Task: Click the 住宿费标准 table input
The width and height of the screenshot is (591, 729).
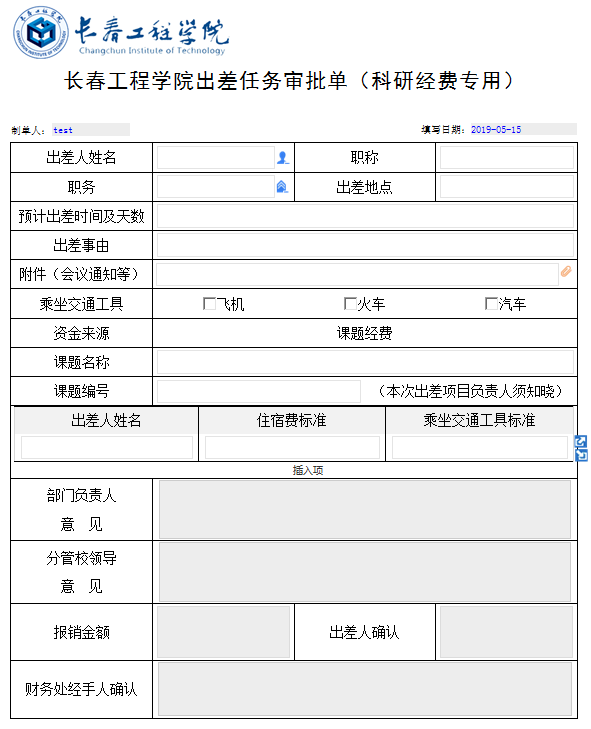Action: [292, 448]
